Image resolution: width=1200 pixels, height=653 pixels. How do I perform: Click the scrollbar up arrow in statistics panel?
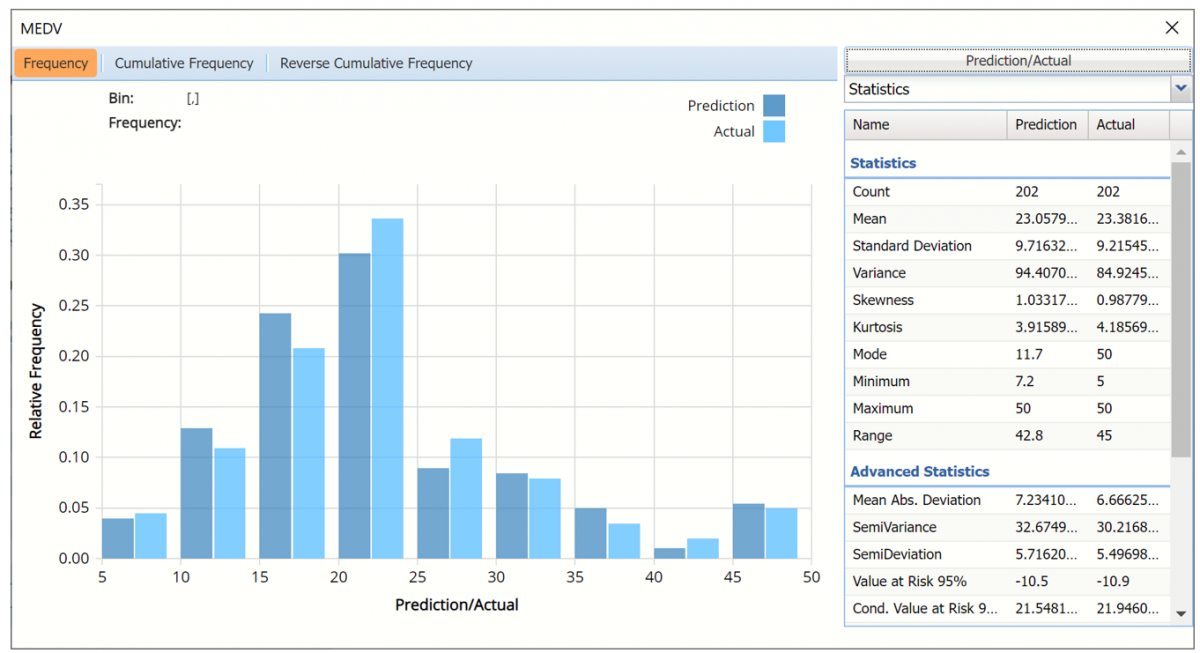coord(1181,152)
